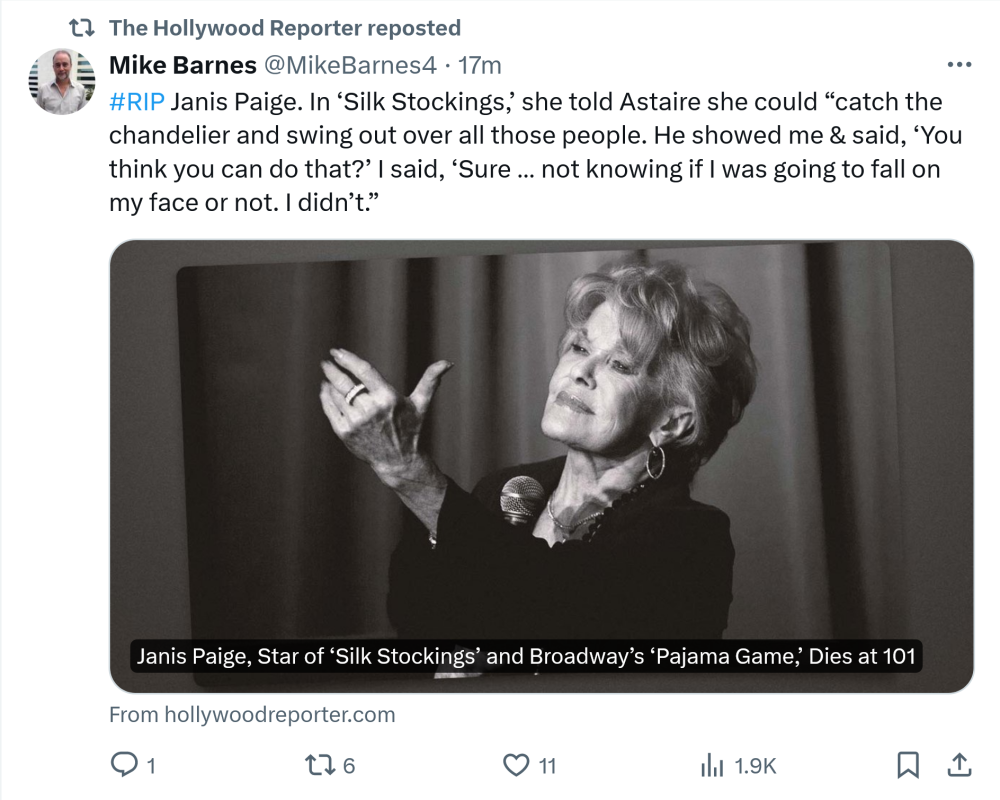Open Mike Barnes profile avatar
Viewport: 1000px width, 800px height.
[x=62, y=82]
